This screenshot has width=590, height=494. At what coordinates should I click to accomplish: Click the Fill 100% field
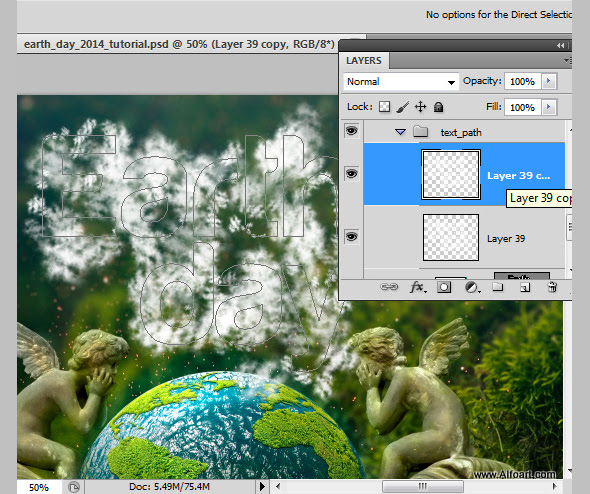point(522,108)
